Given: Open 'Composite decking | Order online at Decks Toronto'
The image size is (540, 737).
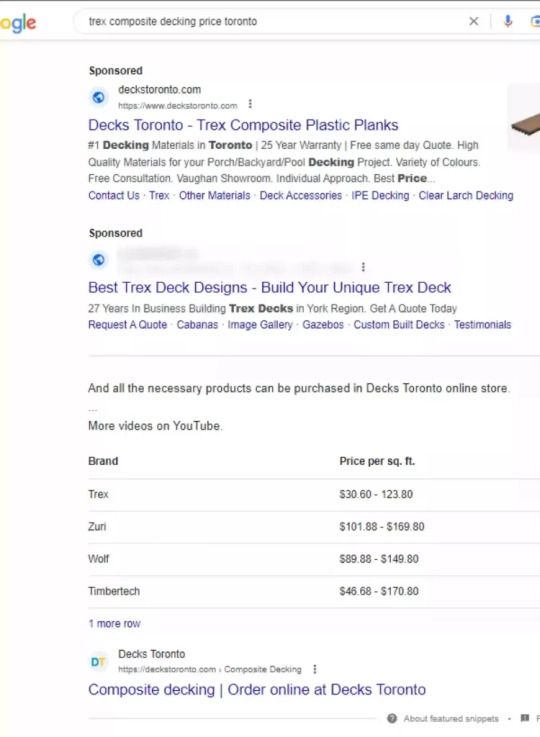Looking at the screenshot, I should pos(257,690).
